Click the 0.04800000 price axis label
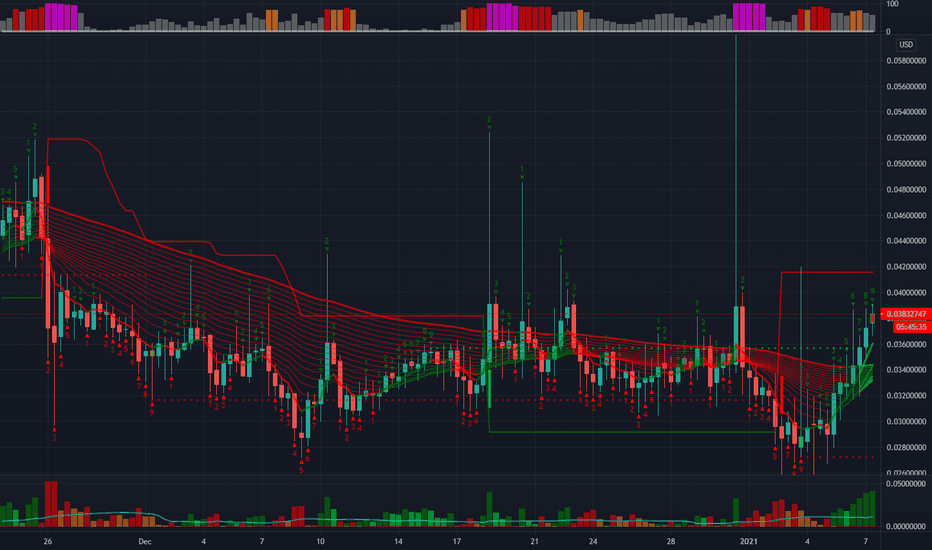 pyautogui.click(x=906, y=190)
